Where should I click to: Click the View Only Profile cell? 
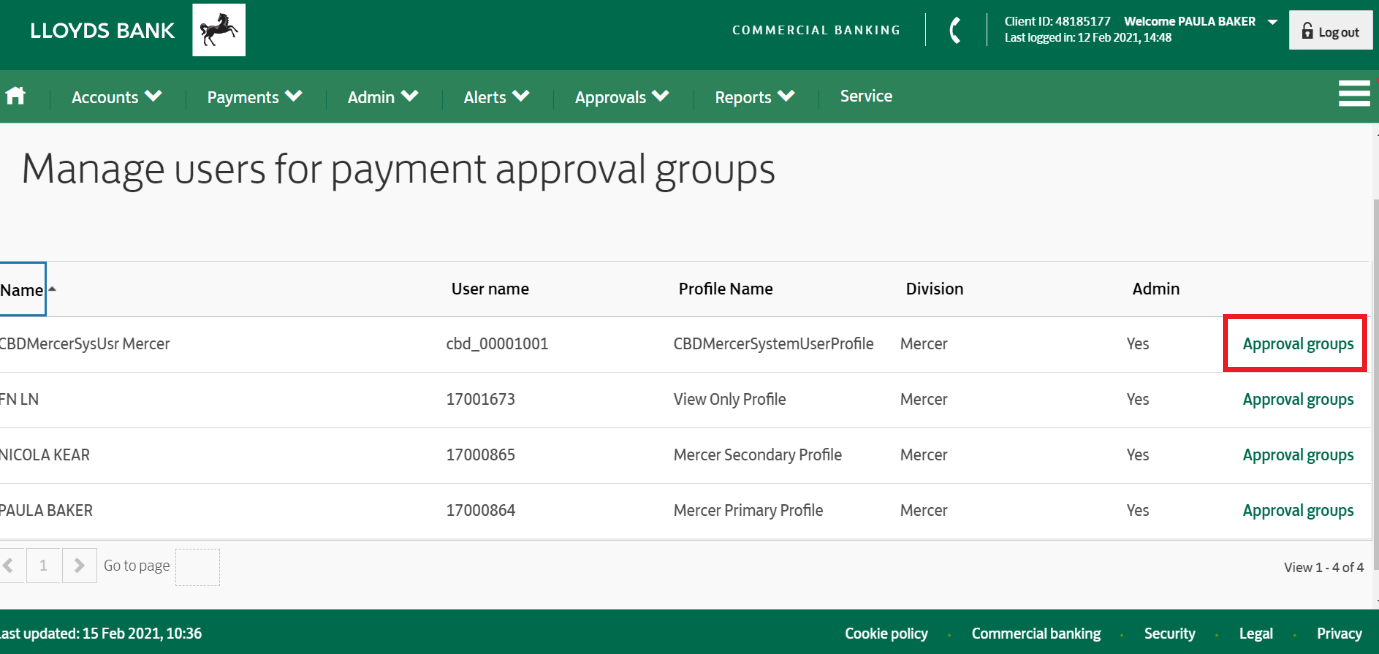[730, 400]
